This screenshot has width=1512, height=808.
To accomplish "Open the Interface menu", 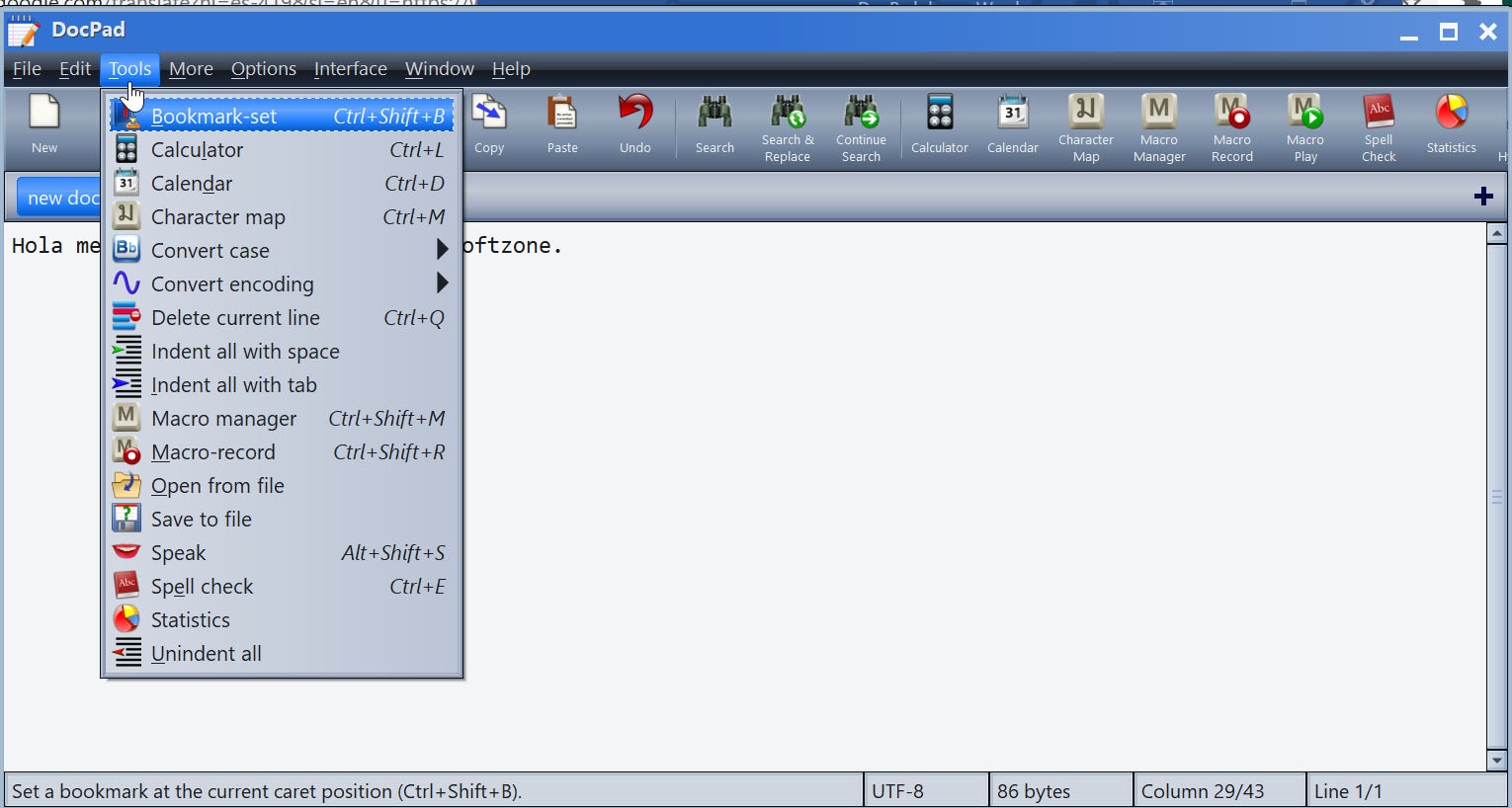I will [351, 69].
